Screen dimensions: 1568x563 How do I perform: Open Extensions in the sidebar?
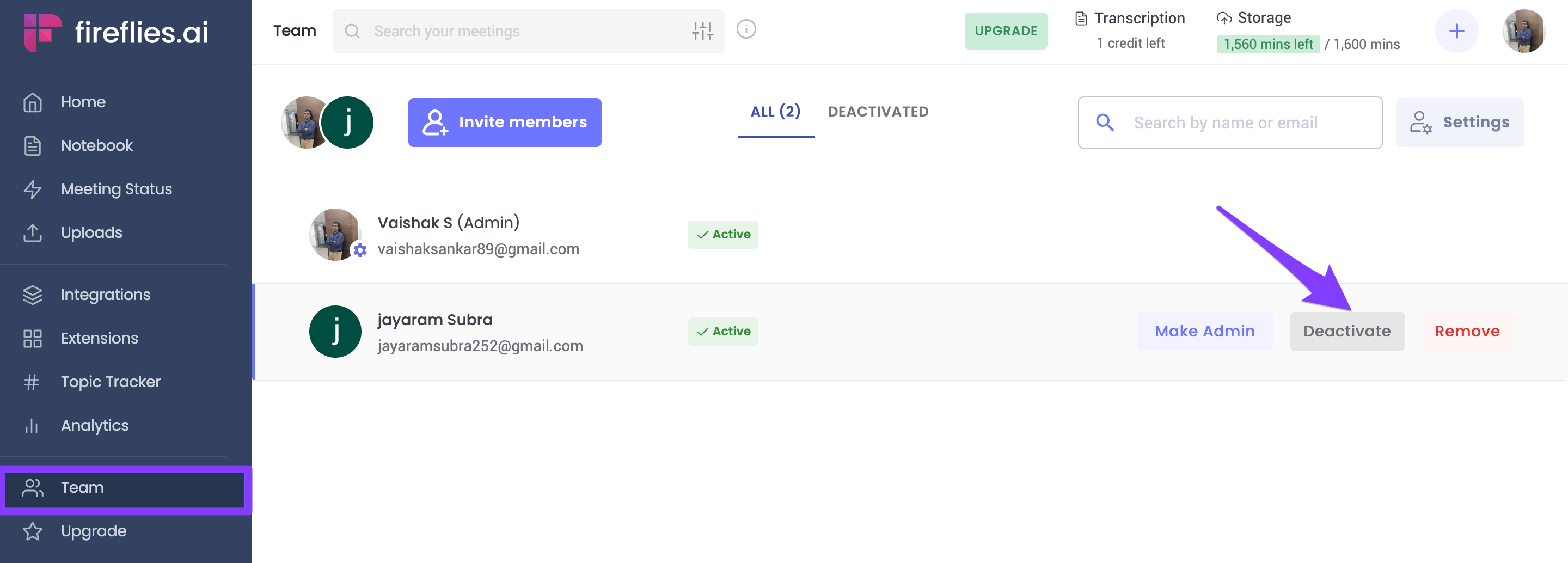[99, 339]
